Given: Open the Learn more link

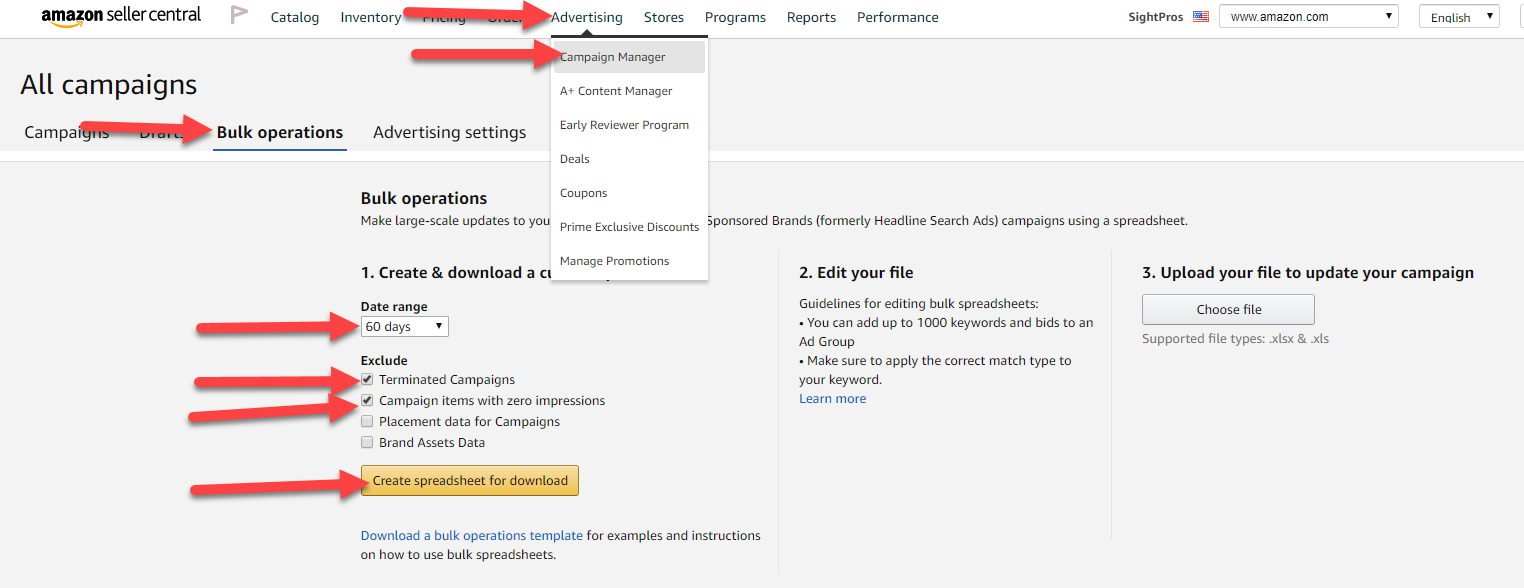Looking at the screenshot, I should pos(832,399).
